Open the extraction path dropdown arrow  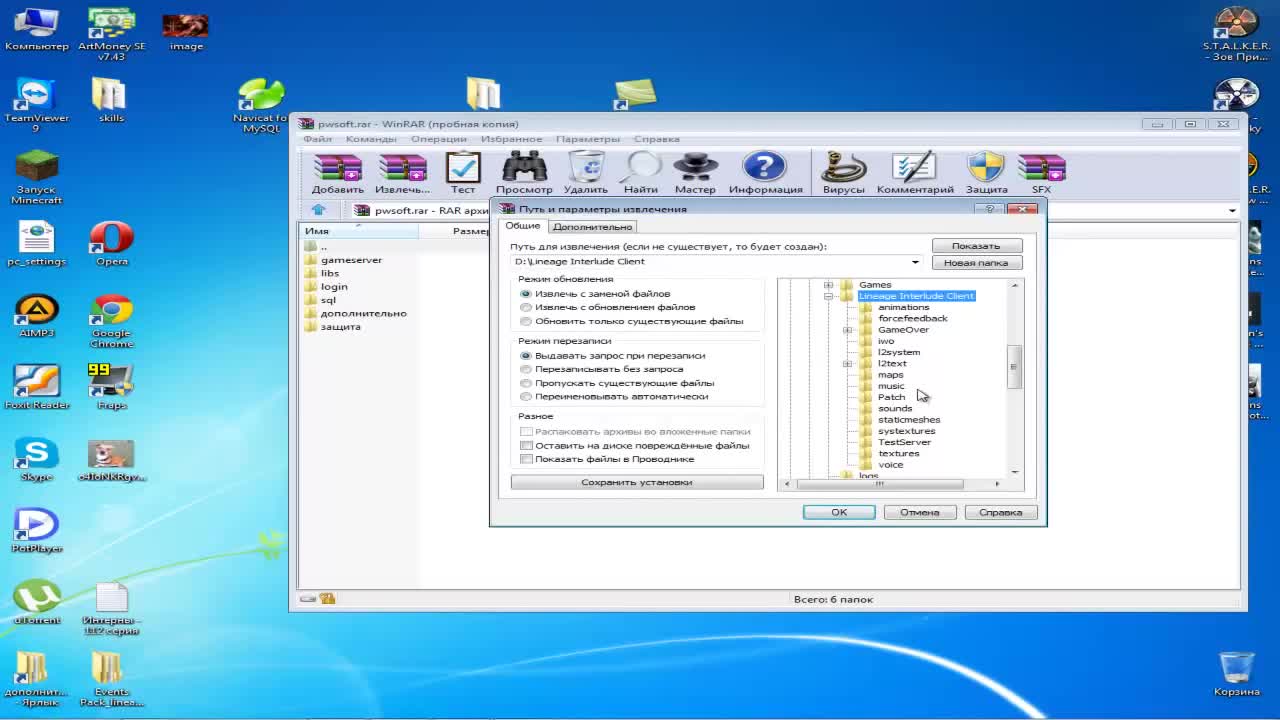pyautogui.click(x=914, y=262)
